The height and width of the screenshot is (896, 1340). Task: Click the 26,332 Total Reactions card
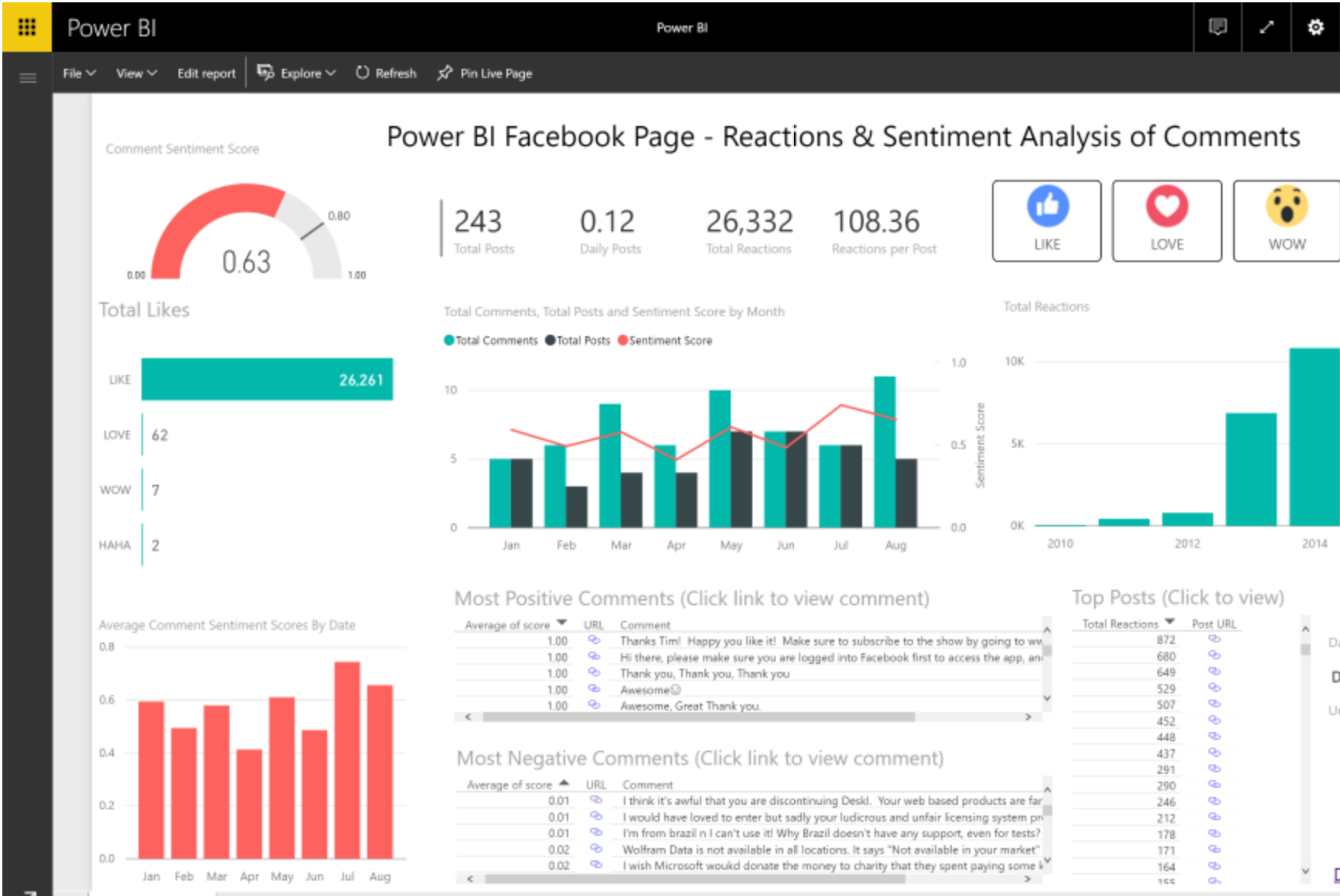(748, 230)
